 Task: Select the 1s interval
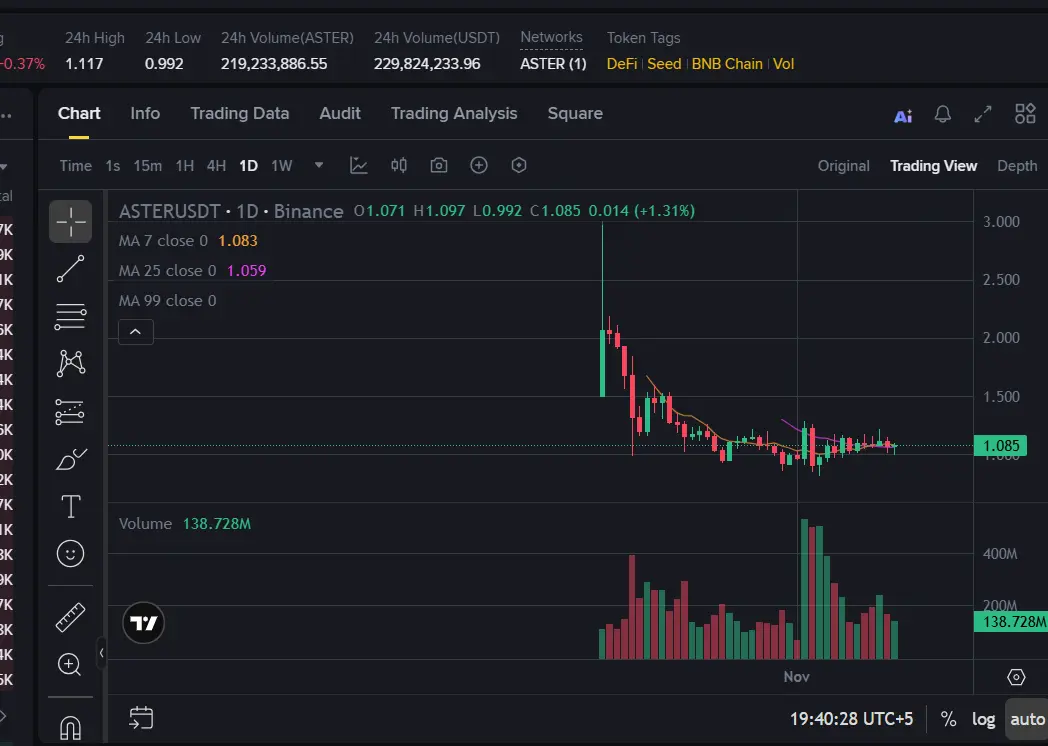[x=113, y=166]
